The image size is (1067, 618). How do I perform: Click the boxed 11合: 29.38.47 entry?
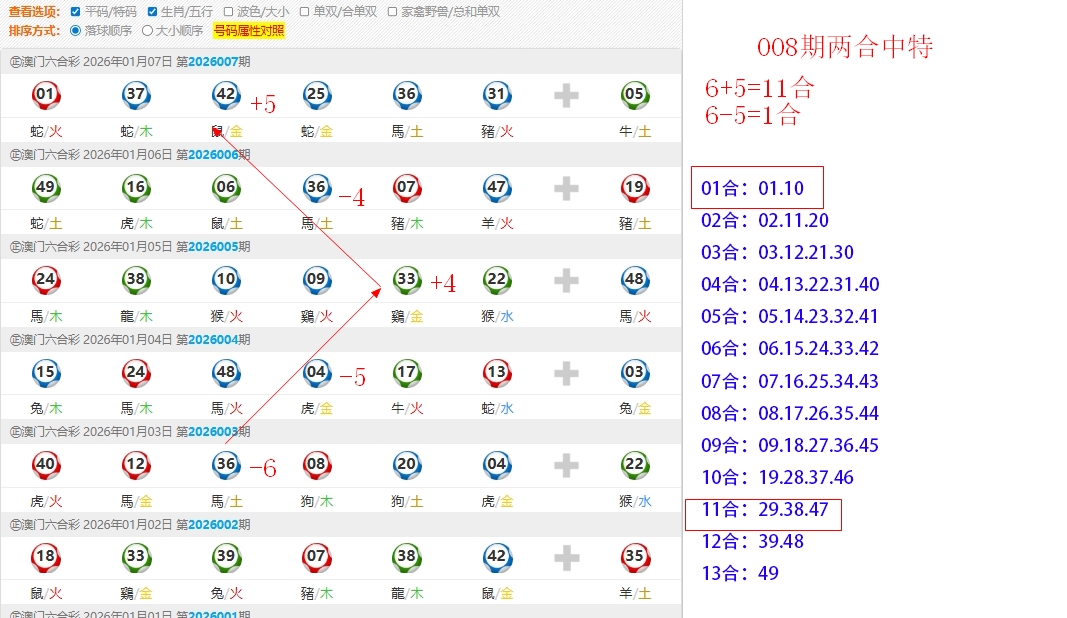click(x=763, y=511)
